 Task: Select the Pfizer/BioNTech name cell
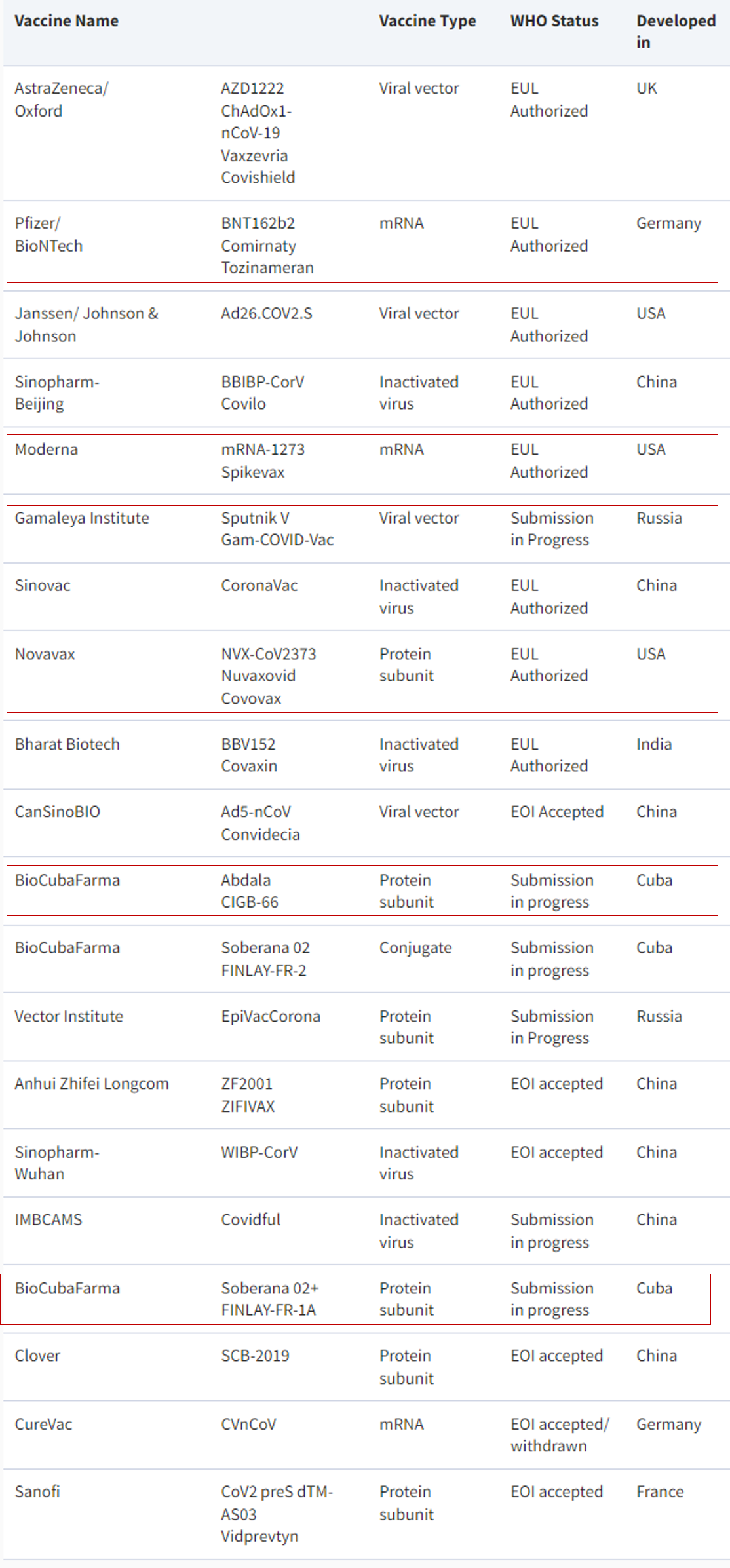[x=49, y=235]
